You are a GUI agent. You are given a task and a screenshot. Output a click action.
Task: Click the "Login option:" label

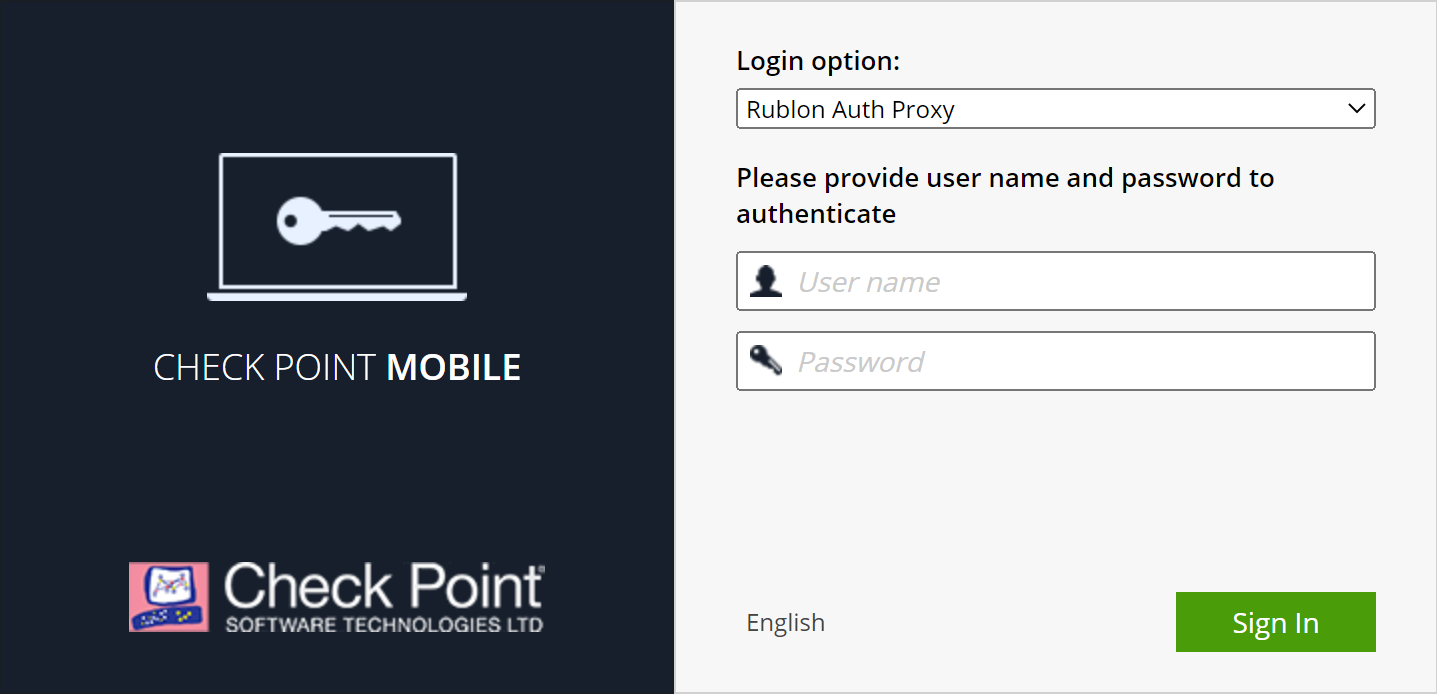[818, 61]
